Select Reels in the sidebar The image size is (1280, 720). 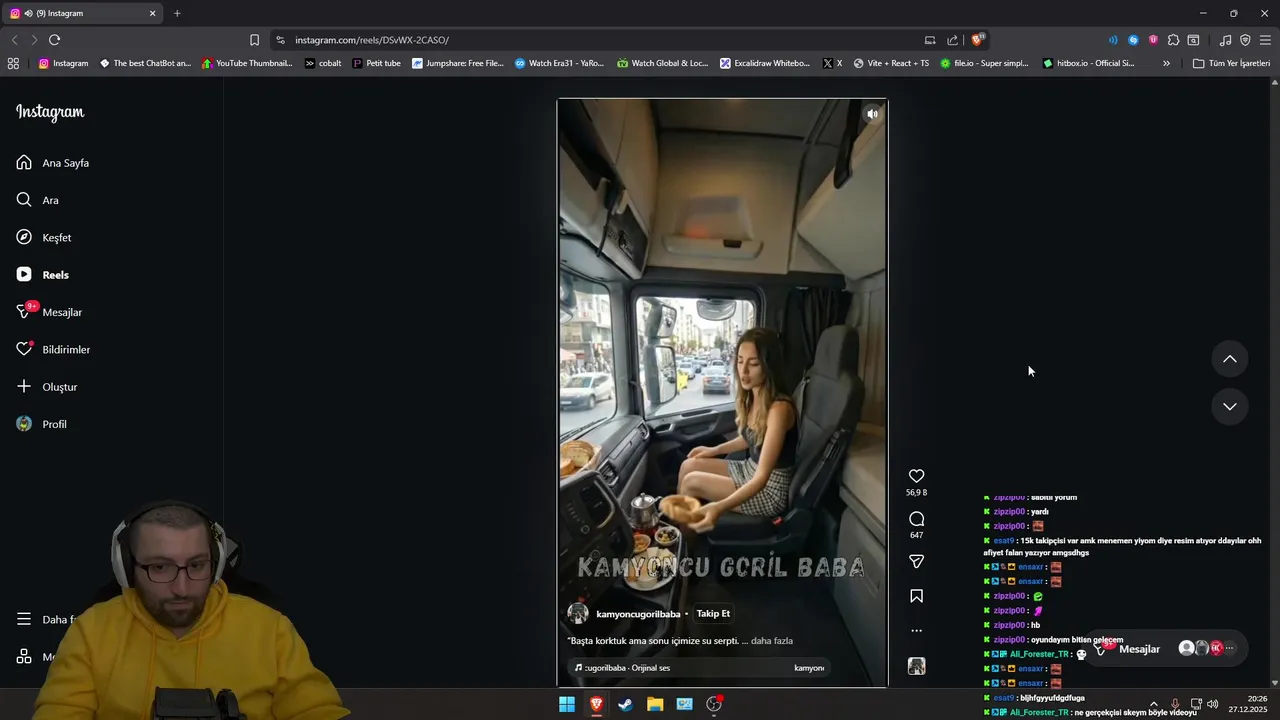tap(43, 275)
